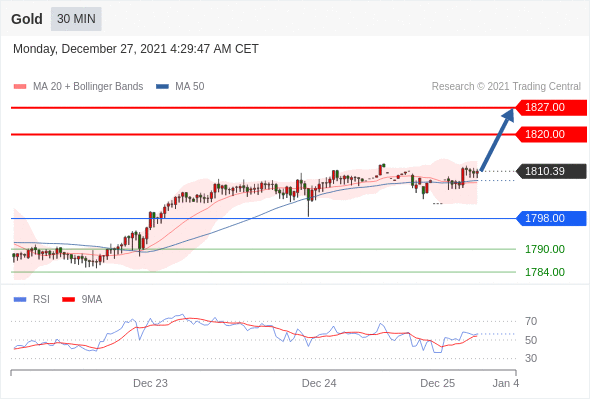The height and width of the screenshot is (400, 590).
Task: Toggle the MA 20 + Bollinger Bands legend swatch
Action: 20,87
